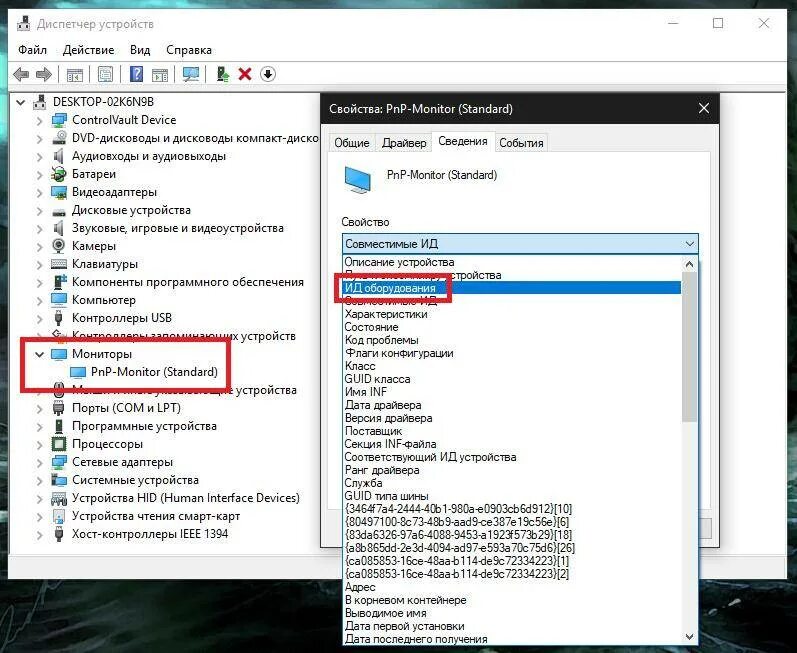Click the ControlVault Device icon
797x653 pixels.
click(x=59, y=120)
